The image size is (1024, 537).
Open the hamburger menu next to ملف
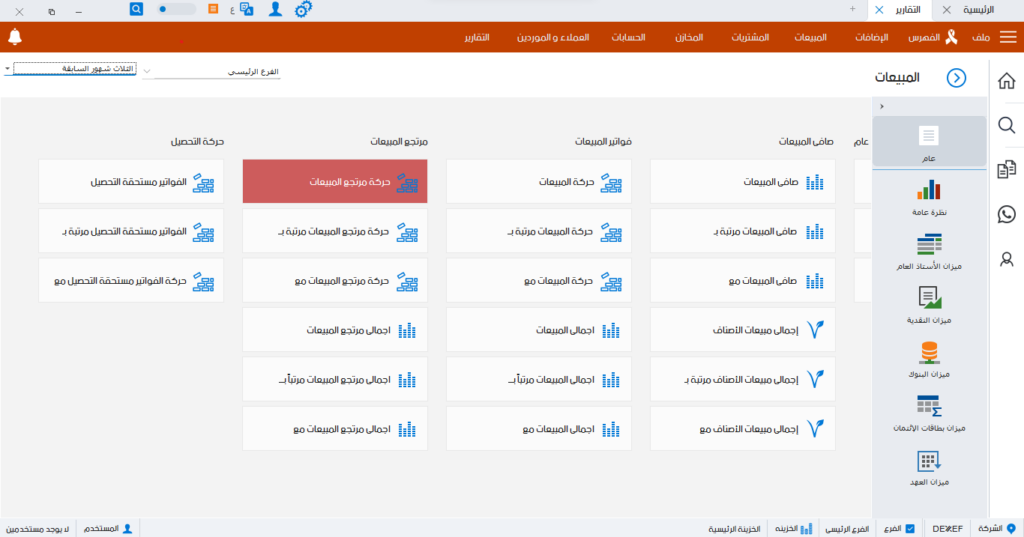[x=1008, y=37]
